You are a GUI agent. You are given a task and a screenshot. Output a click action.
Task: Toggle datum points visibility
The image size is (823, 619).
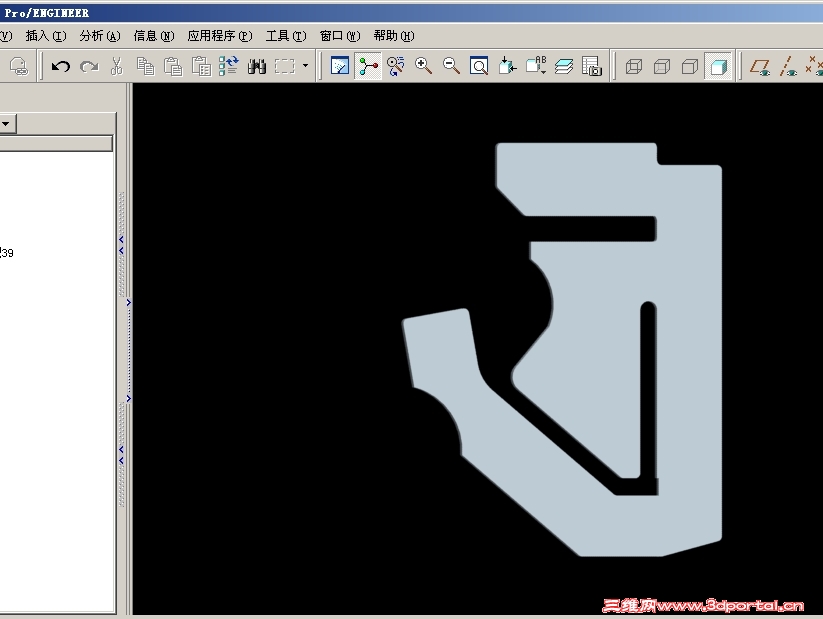[x=815, y=67]
